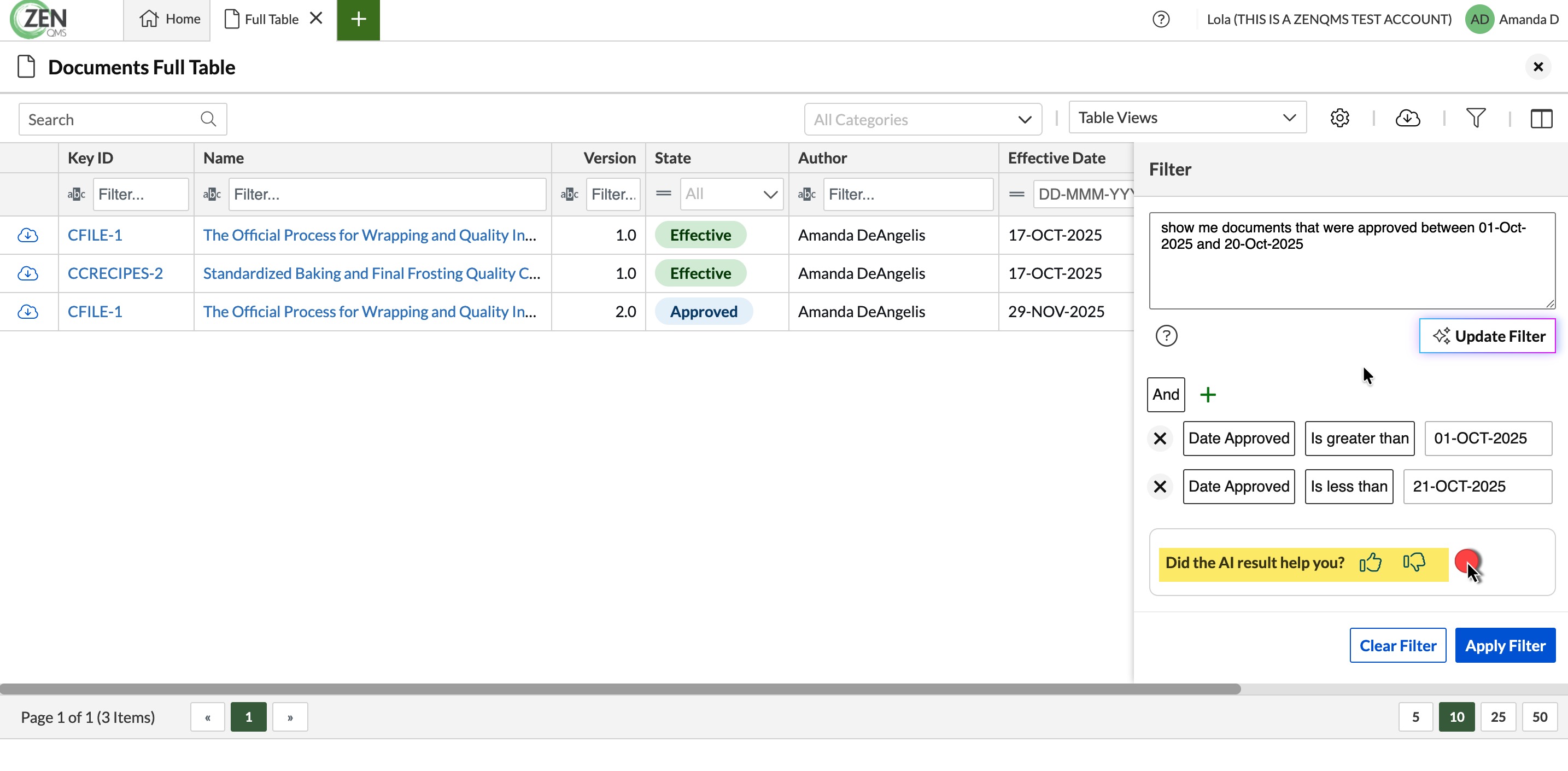Download CFILE-1 version 2.0 cloud icon
This screenshot has height=771, width=1568.
(28, 312)
